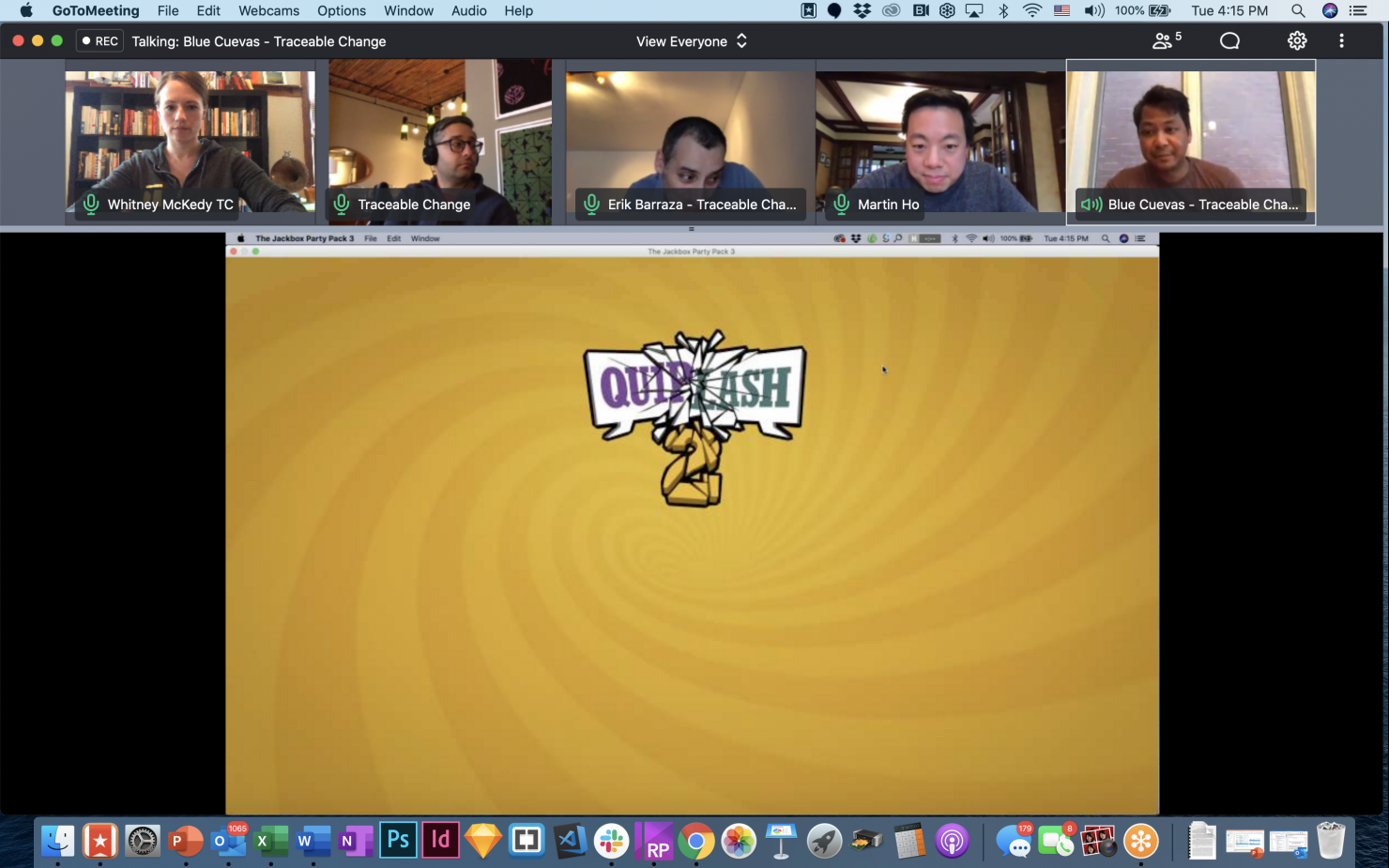Click Erik Barraza's microphone icon

591,204
